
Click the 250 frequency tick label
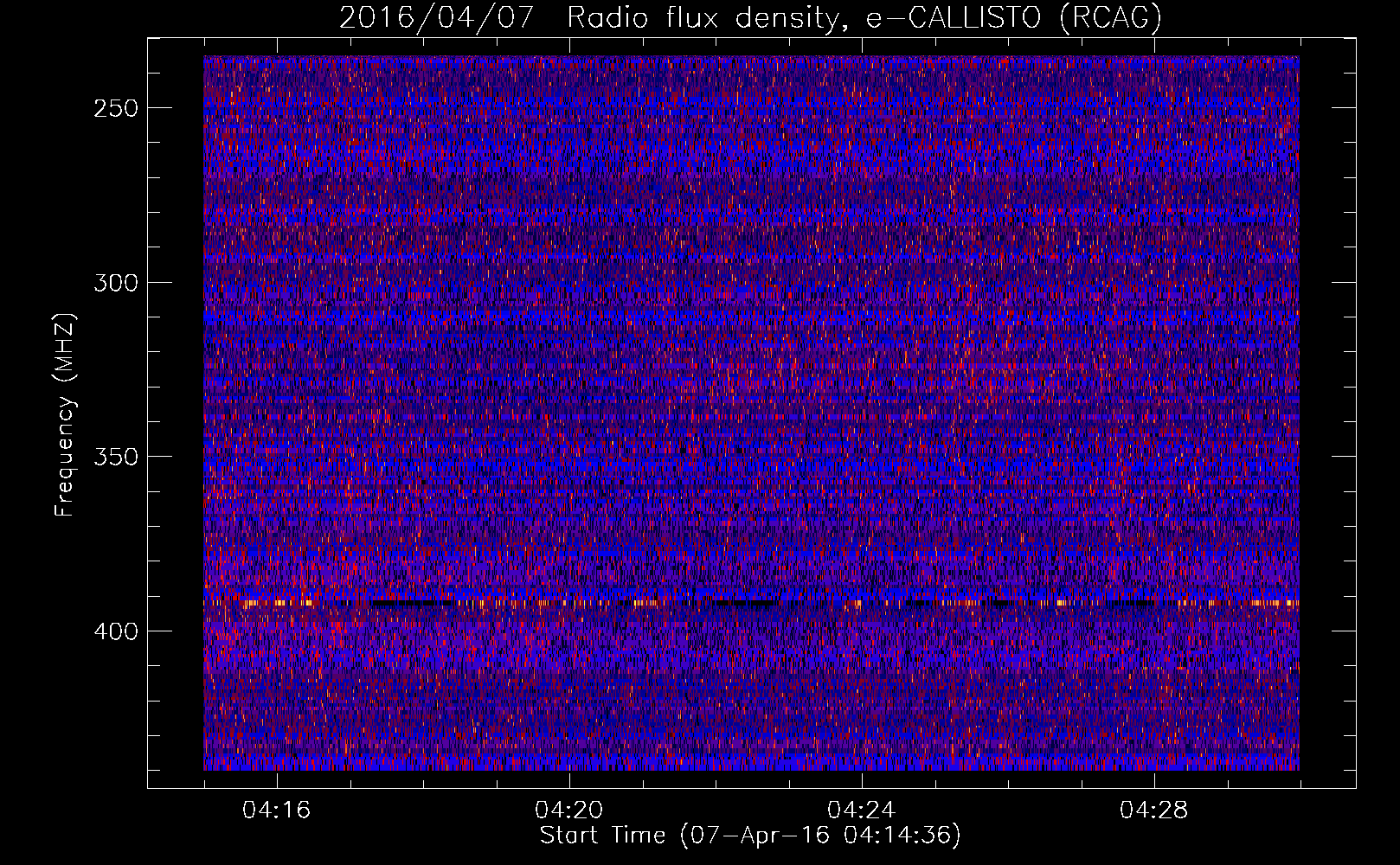coord(116,108)
